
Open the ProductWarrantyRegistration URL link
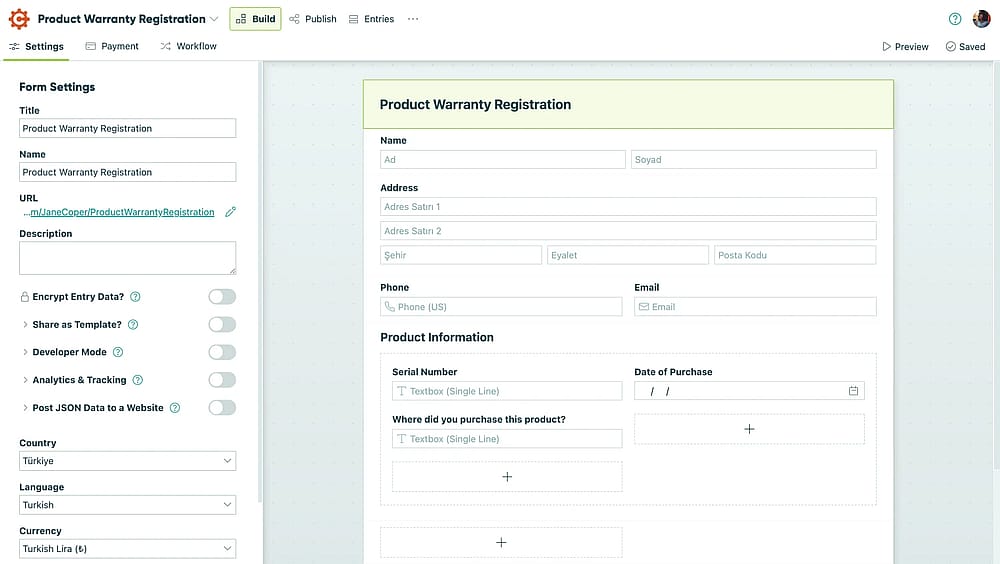click(119, 212)
